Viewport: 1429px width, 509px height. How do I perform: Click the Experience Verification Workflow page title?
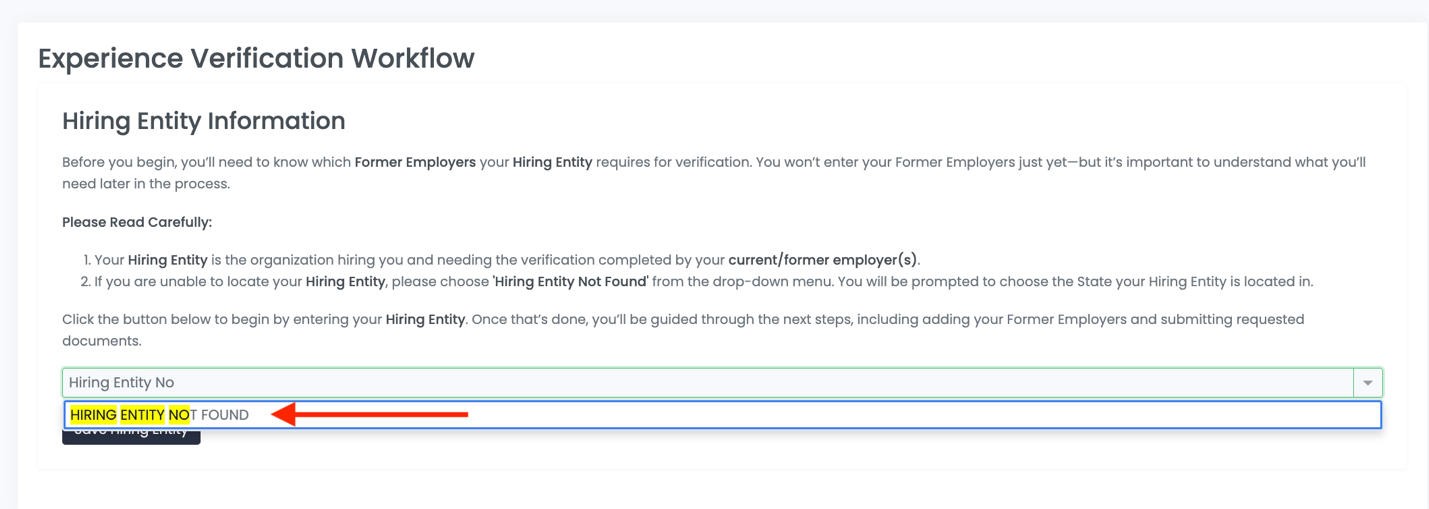coord(256,58)
